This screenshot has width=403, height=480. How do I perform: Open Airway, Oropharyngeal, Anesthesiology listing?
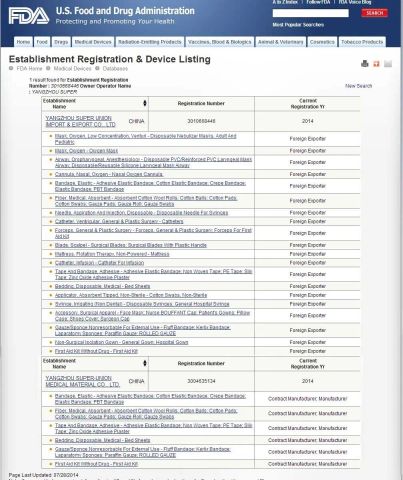pos(153,162)
